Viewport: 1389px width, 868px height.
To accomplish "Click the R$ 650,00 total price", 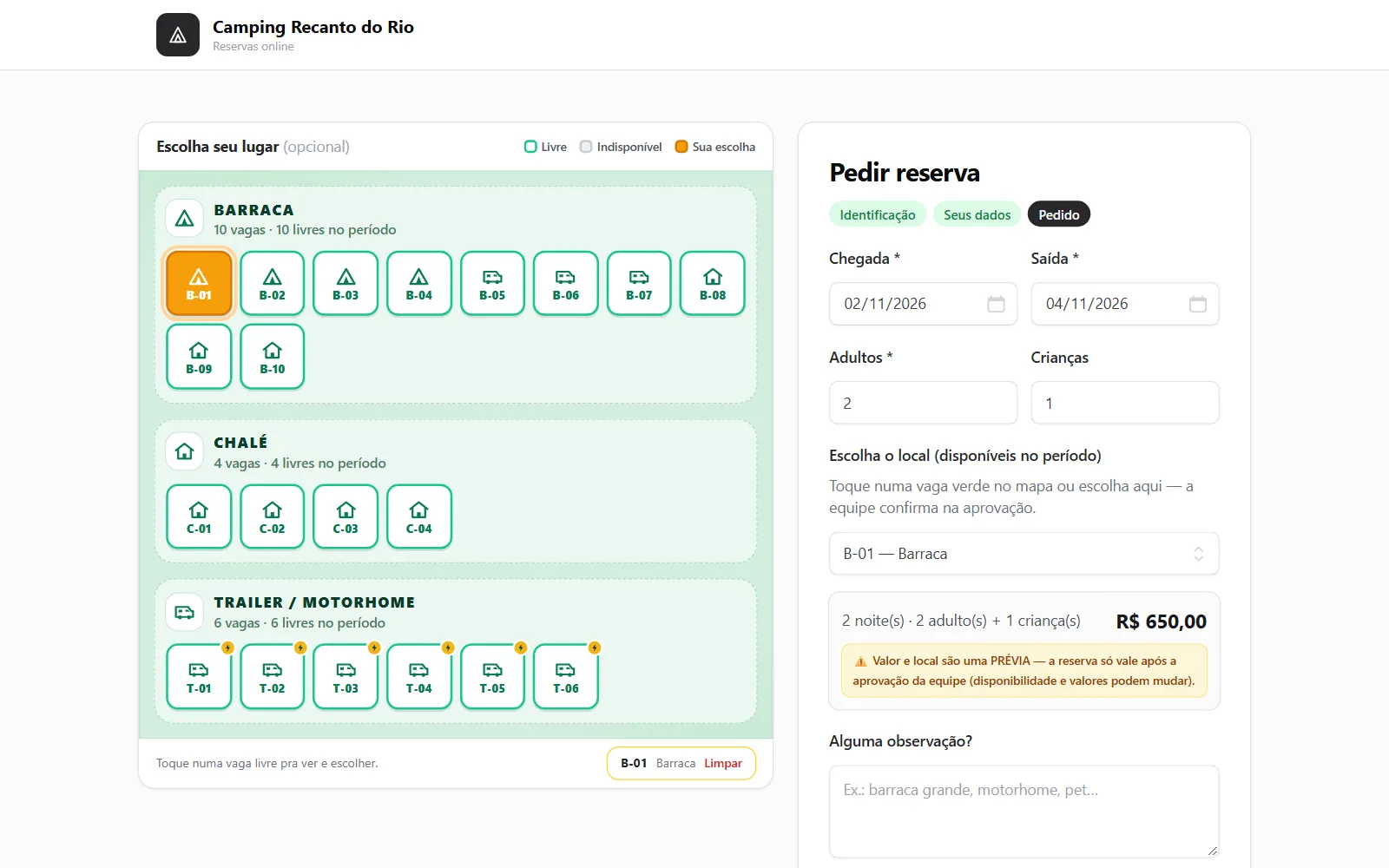I will (x=1162, y=621).
